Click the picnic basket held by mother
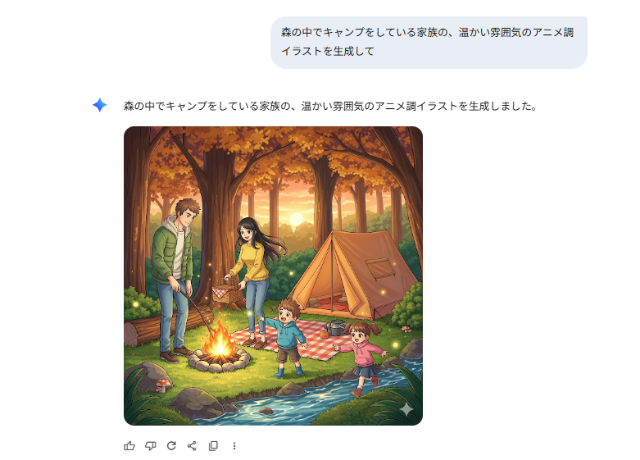 [x=227, y=291]
